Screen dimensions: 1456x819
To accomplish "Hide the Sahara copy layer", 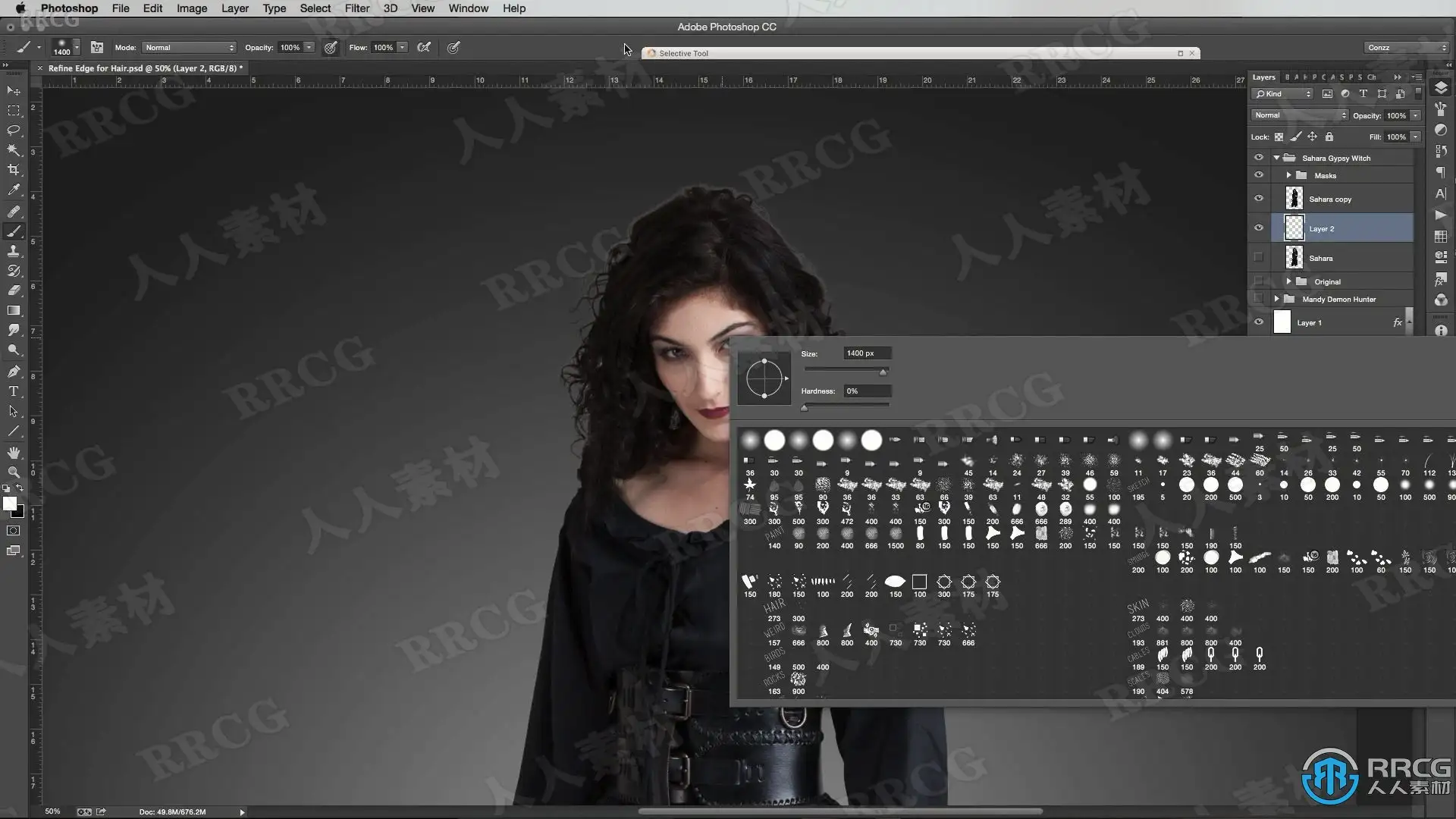I will (1259, 199).
